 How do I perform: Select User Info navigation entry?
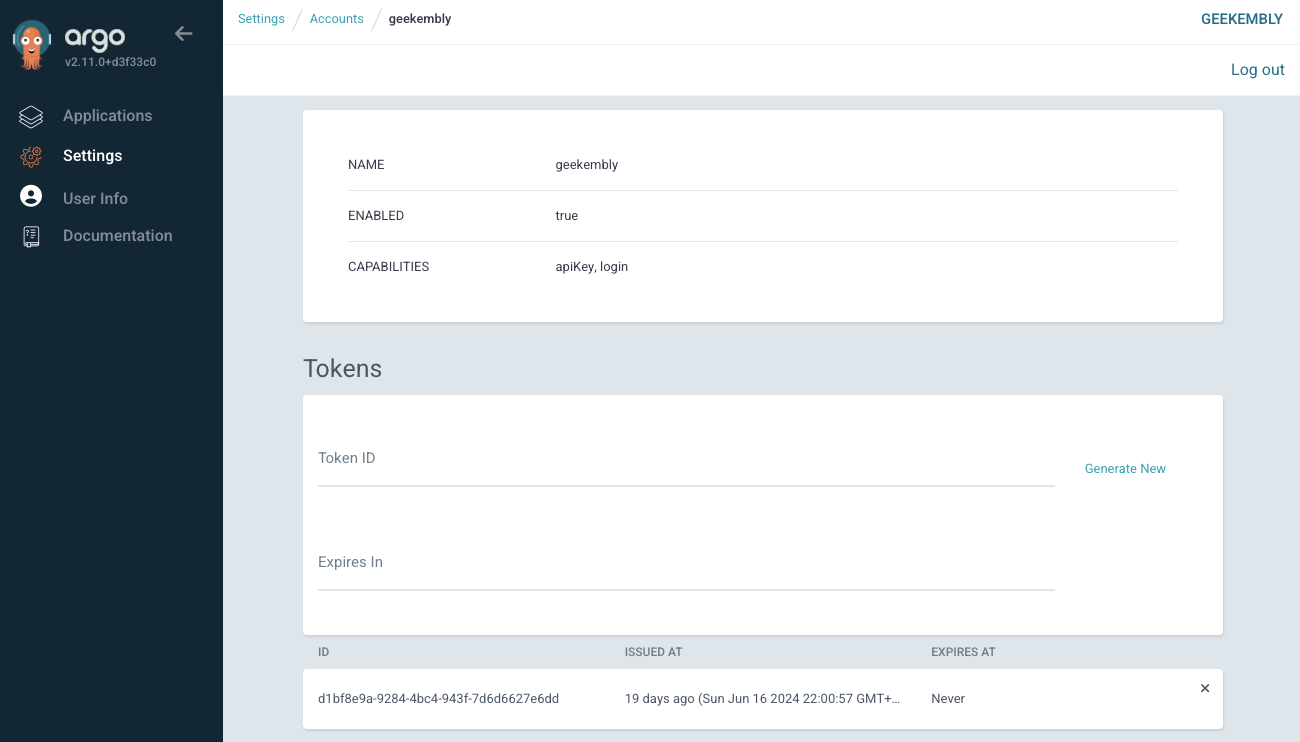click(95, 197)
